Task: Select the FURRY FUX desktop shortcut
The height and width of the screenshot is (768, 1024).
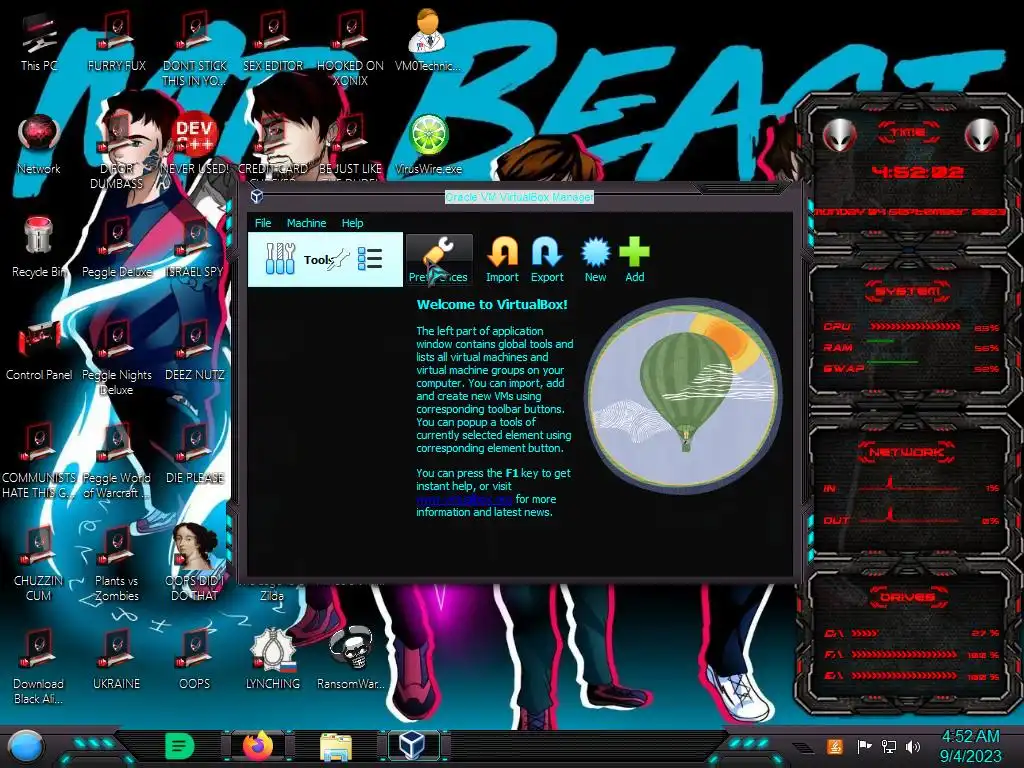Action: click(x=116, y=42)
